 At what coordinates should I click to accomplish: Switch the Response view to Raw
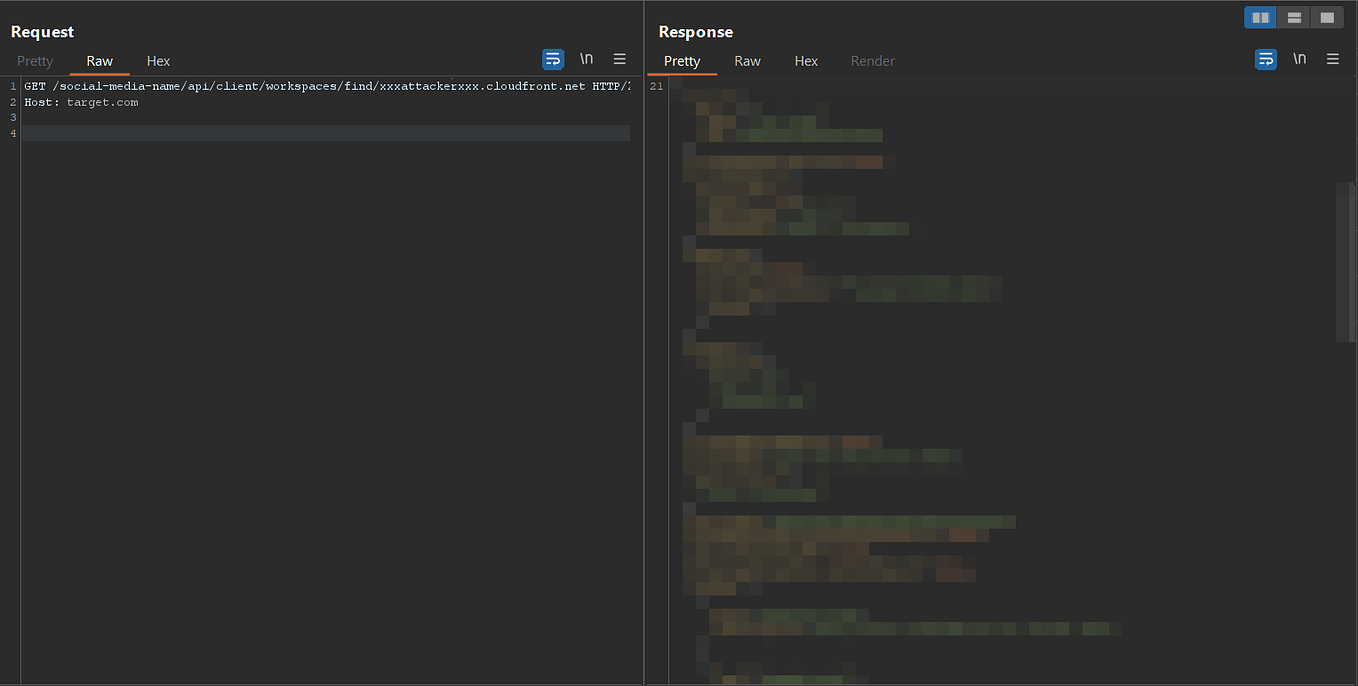pyautogui.click(x=747, y=61)
